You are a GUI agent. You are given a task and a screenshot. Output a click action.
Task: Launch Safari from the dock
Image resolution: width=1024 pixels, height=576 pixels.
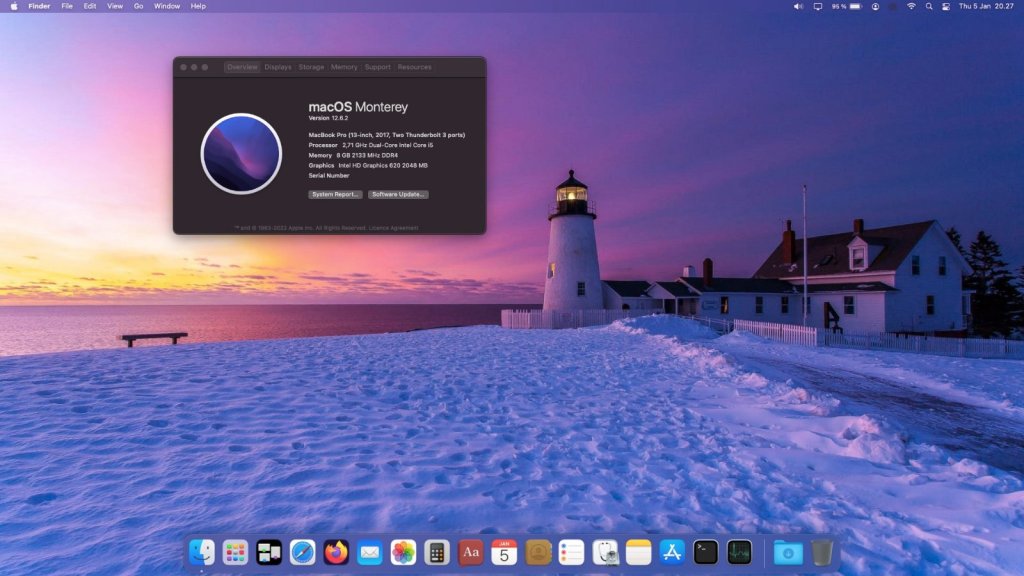point(303,552)
